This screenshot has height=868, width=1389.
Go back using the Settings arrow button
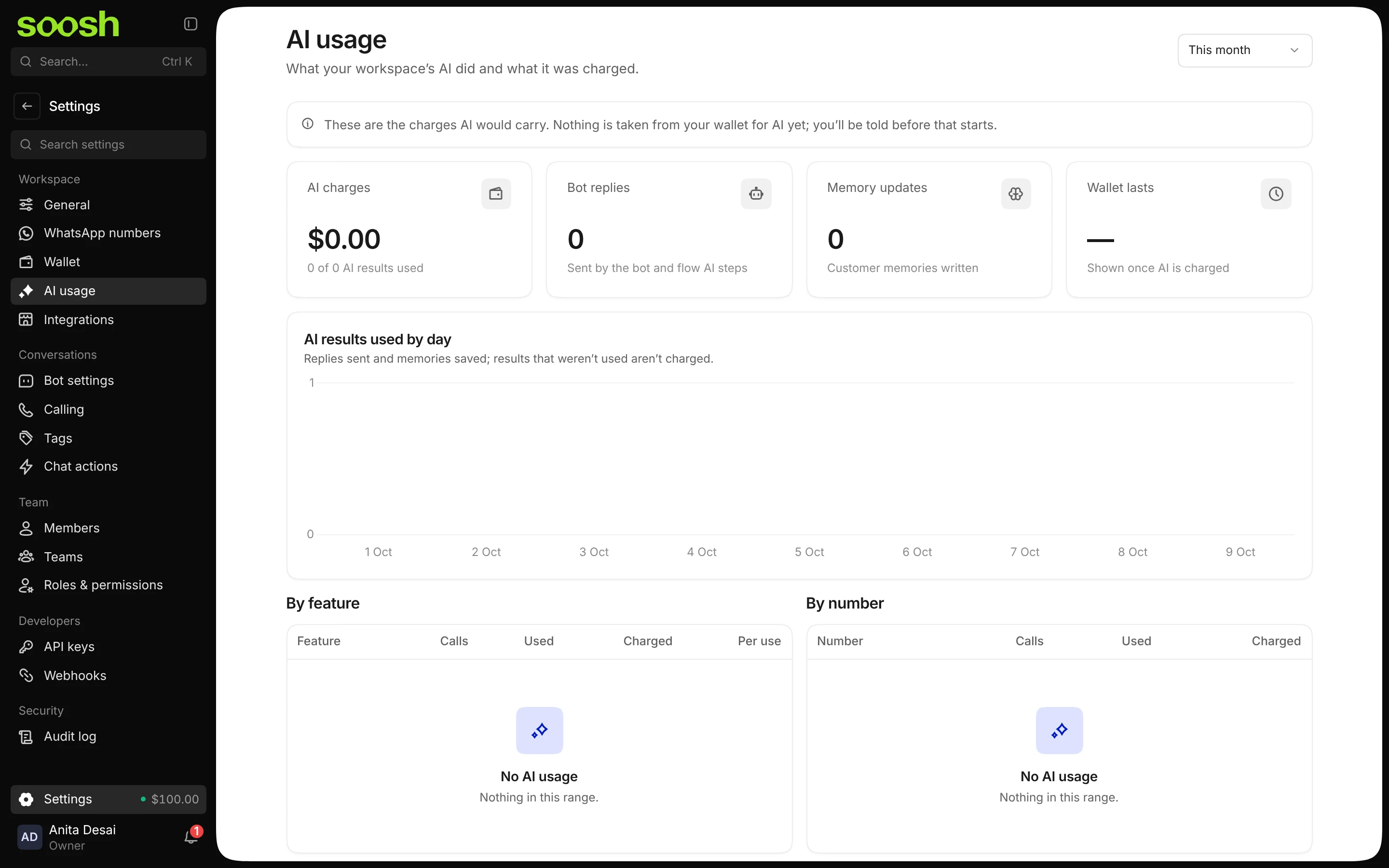pos(27,106)
